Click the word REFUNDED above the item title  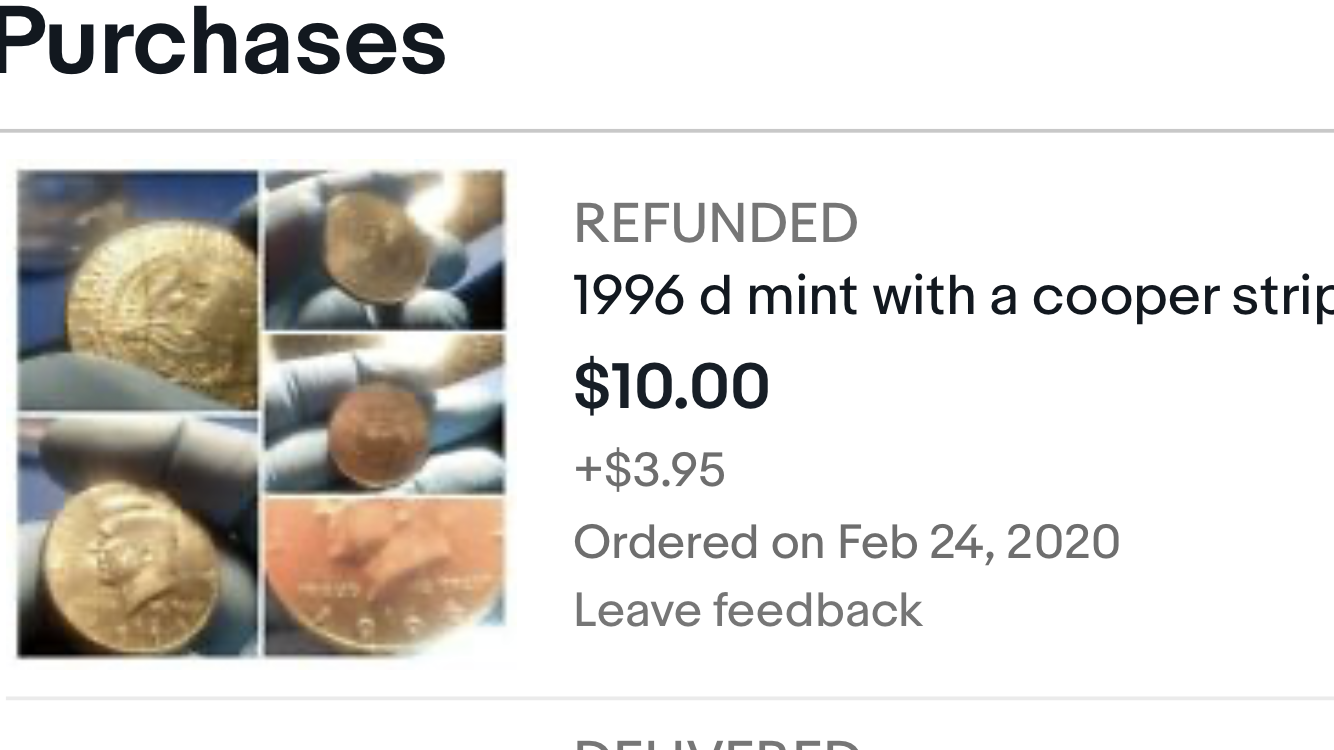(715, 223)
